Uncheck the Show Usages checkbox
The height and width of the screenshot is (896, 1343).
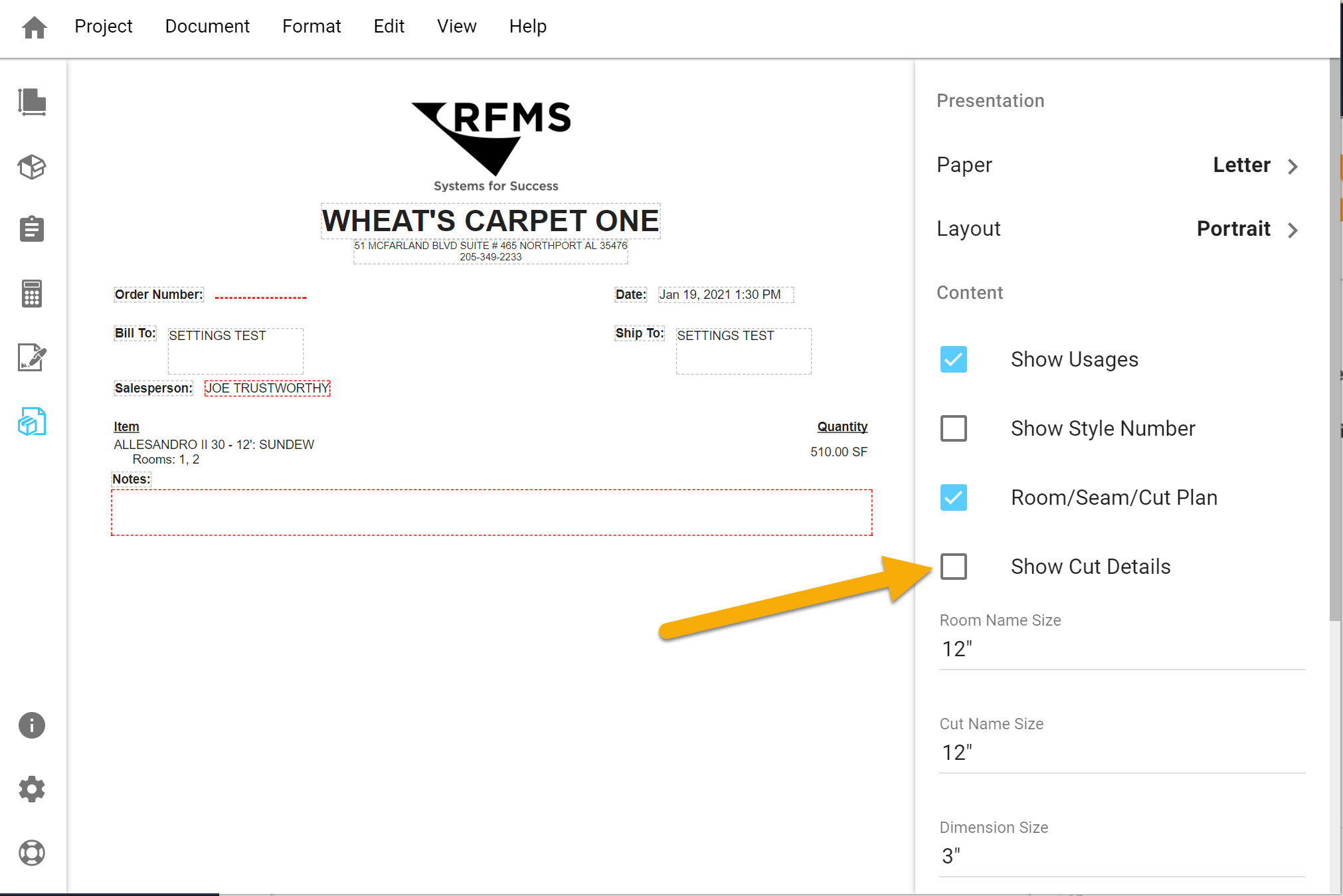pos(954,359)
